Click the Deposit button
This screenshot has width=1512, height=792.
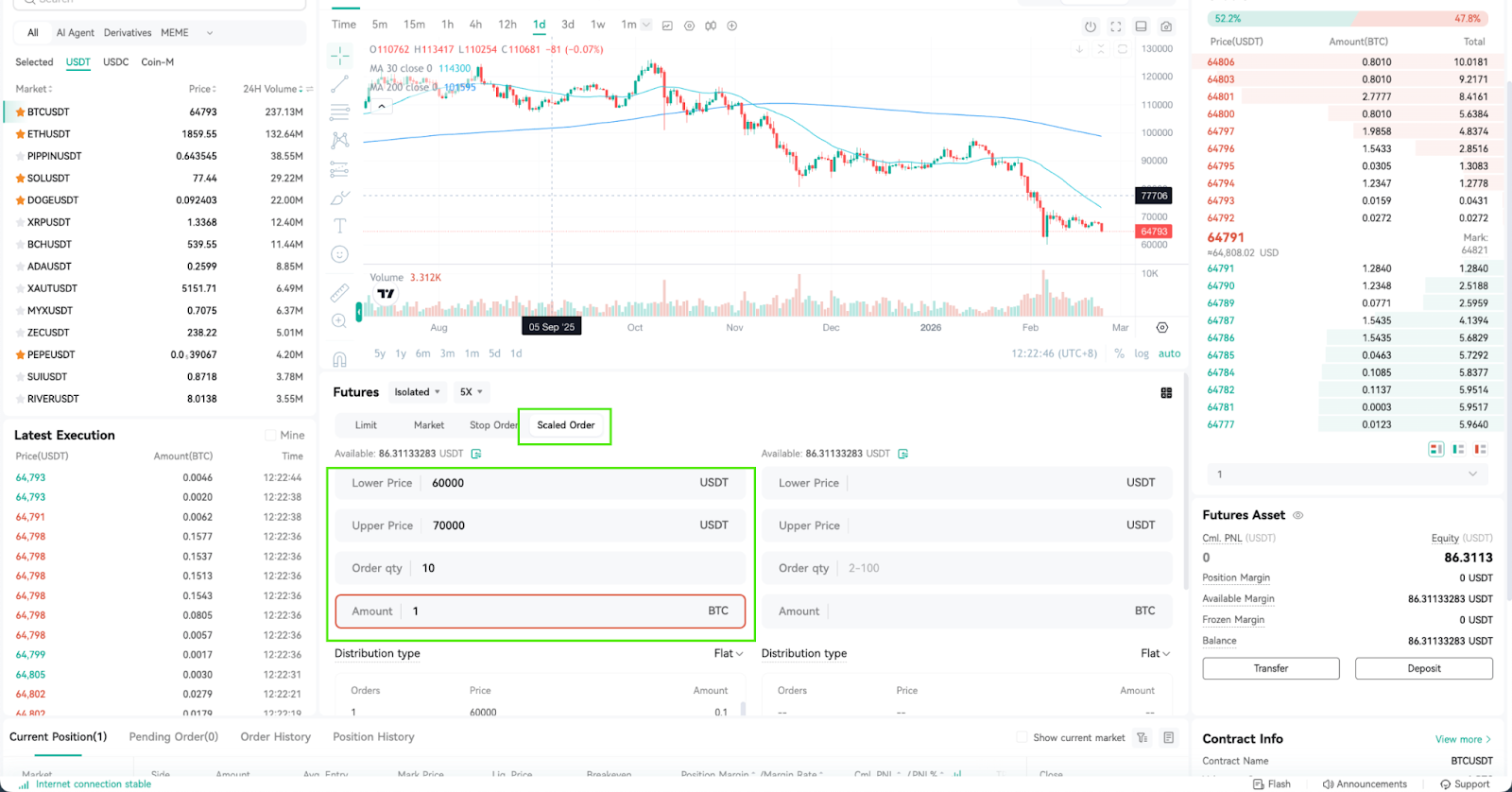click(1424, 668)
